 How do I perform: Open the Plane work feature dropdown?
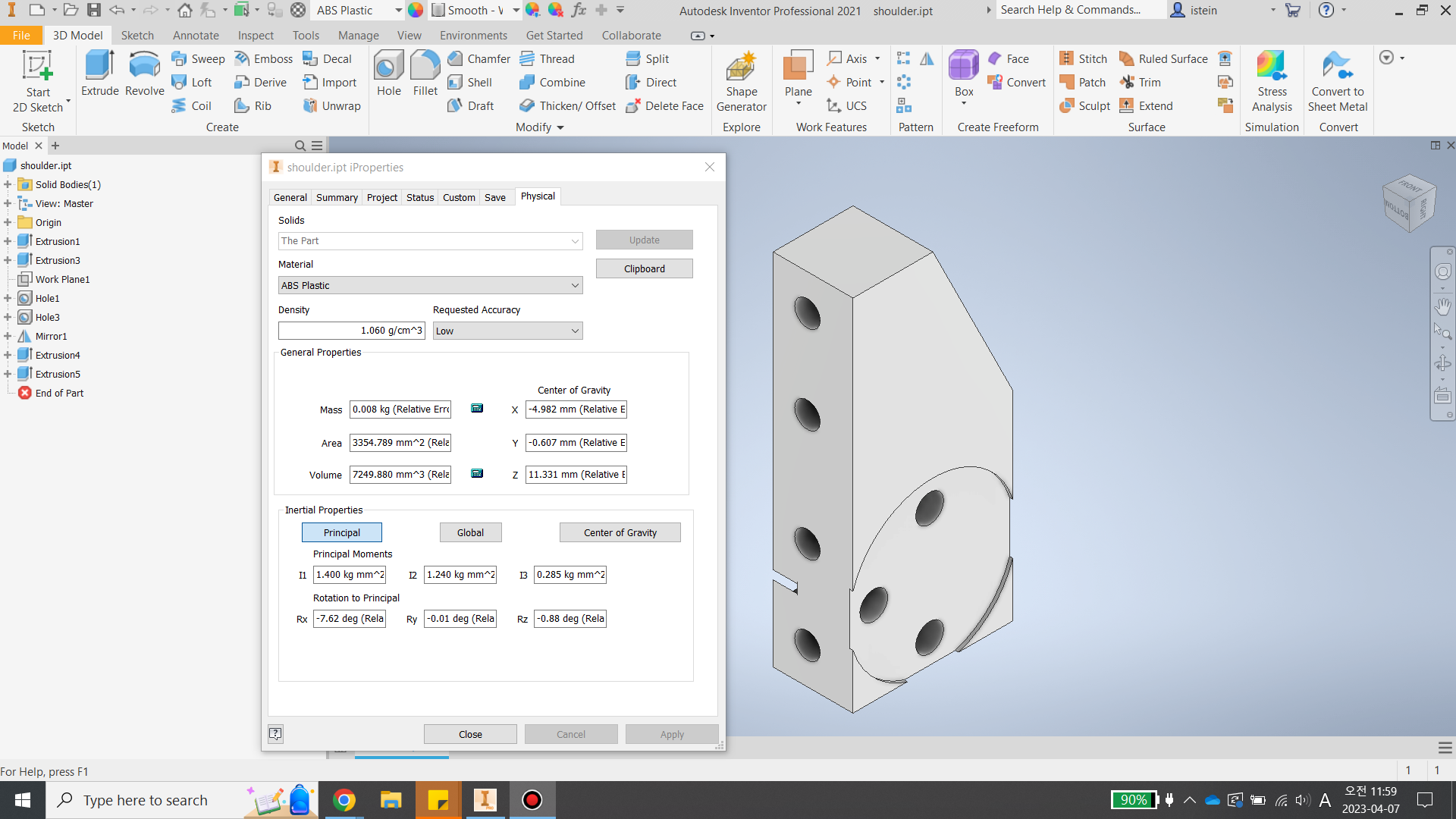(798, 103)
